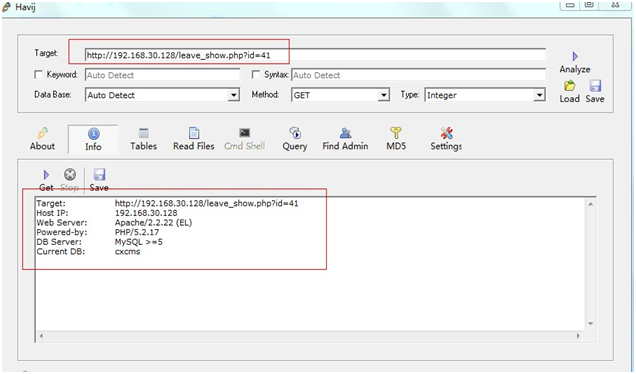Click the Get button in Info panel

[46, 181]
